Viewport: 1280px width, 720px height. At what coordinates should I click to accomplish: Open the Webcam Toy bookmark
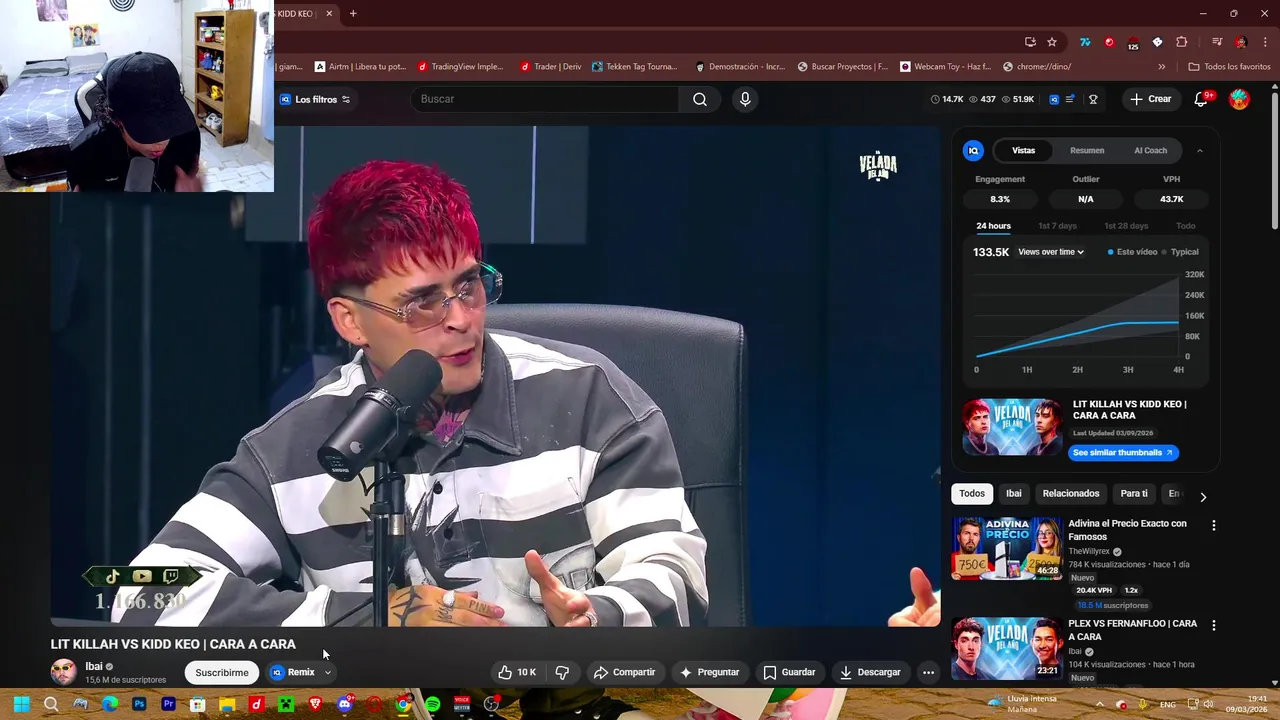[945, 67]
